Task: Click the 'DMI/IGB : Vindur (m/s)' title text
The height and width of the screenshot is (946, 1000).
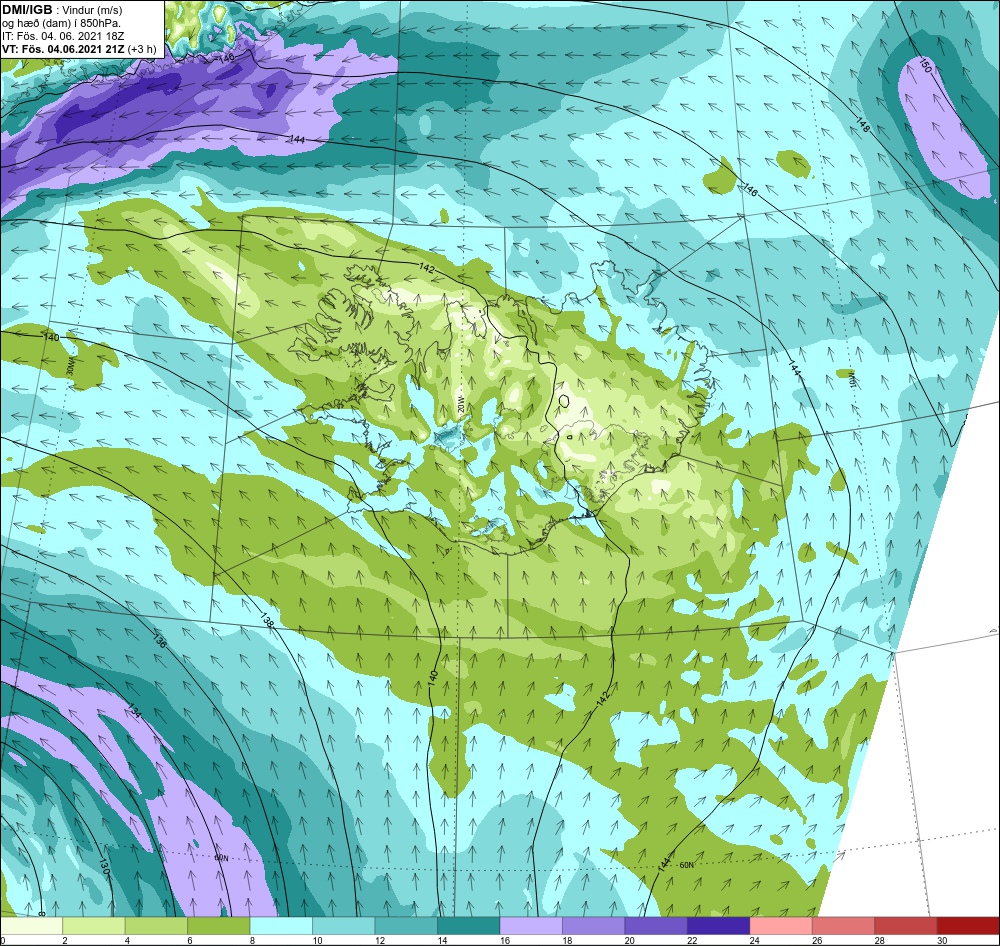Action: [62, 10]
